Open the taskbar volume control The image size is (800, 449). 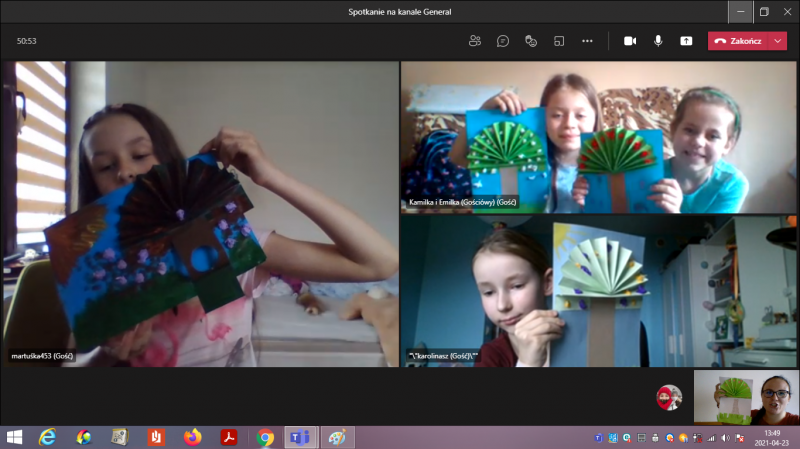coord(726,438)
